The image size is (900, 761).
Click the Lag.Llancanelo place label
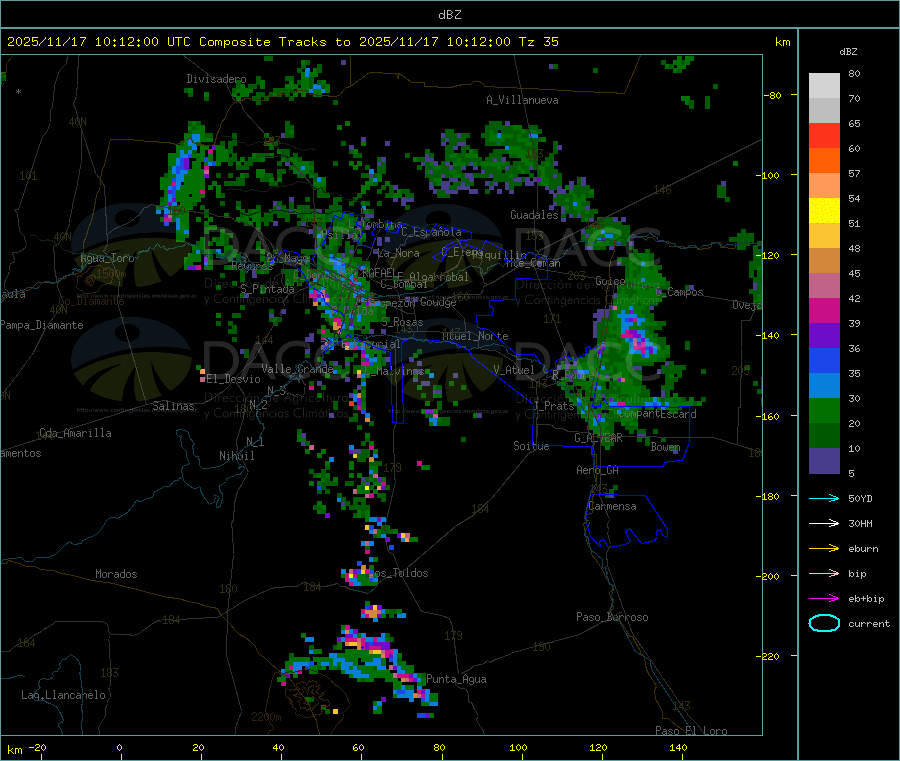(63, 695)
